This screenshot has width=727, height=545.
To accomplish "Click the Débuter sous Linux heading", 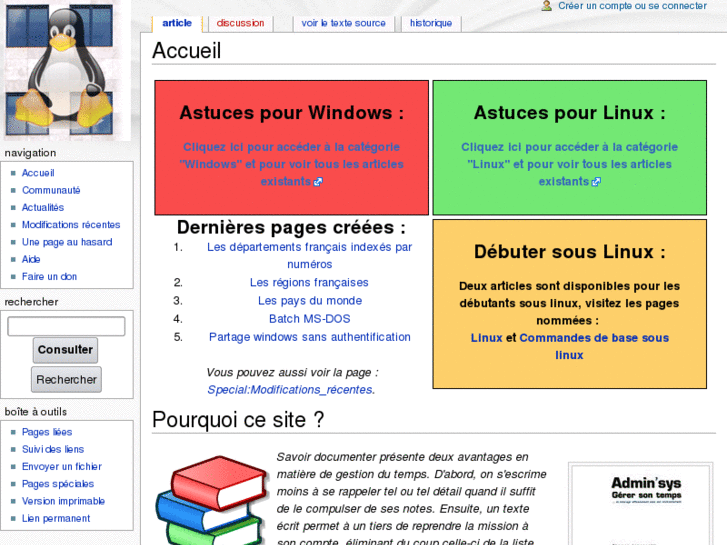I will 569,252.
